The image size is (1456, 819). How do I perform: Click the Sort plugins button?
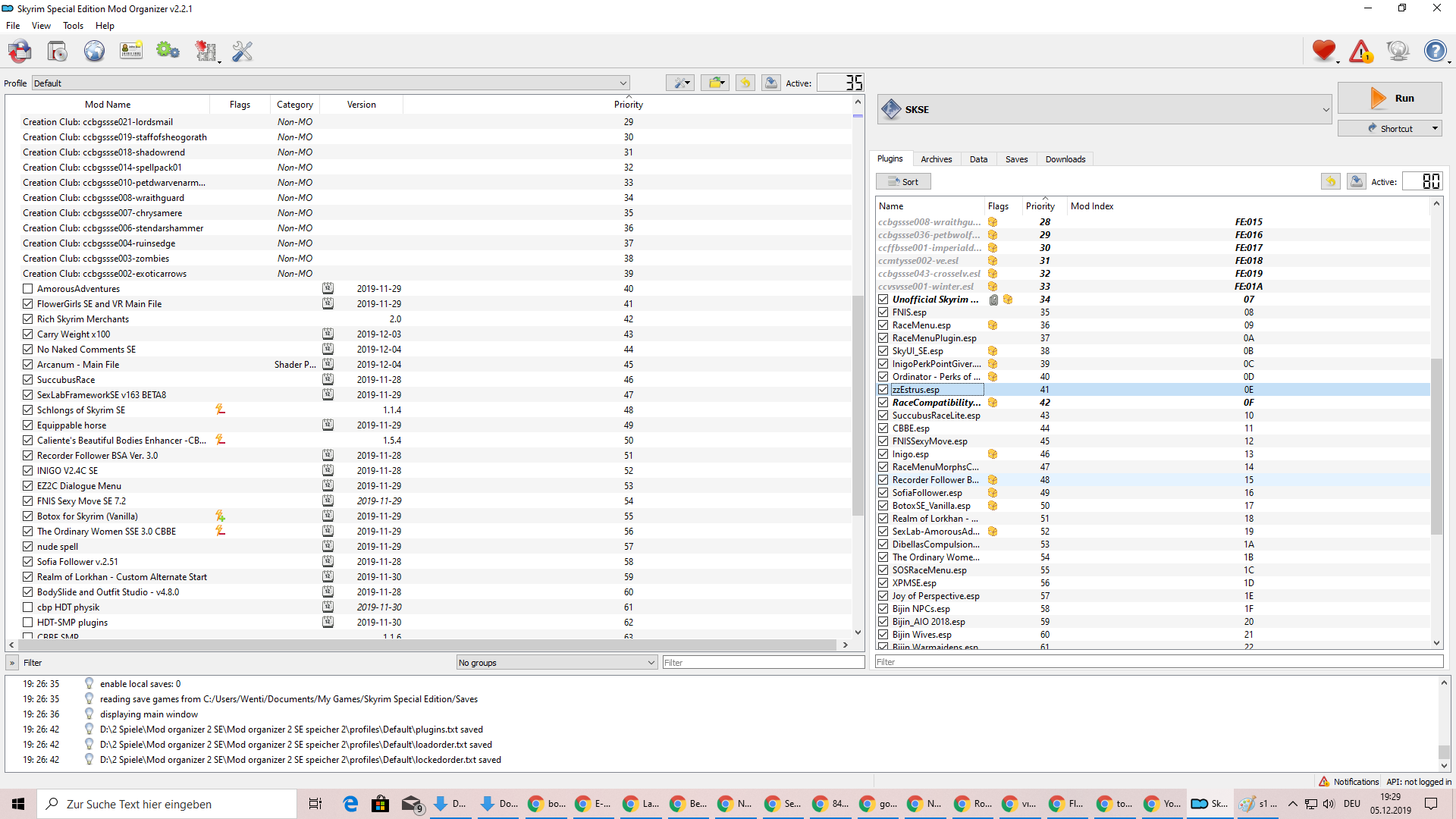(x=903, y=182)
